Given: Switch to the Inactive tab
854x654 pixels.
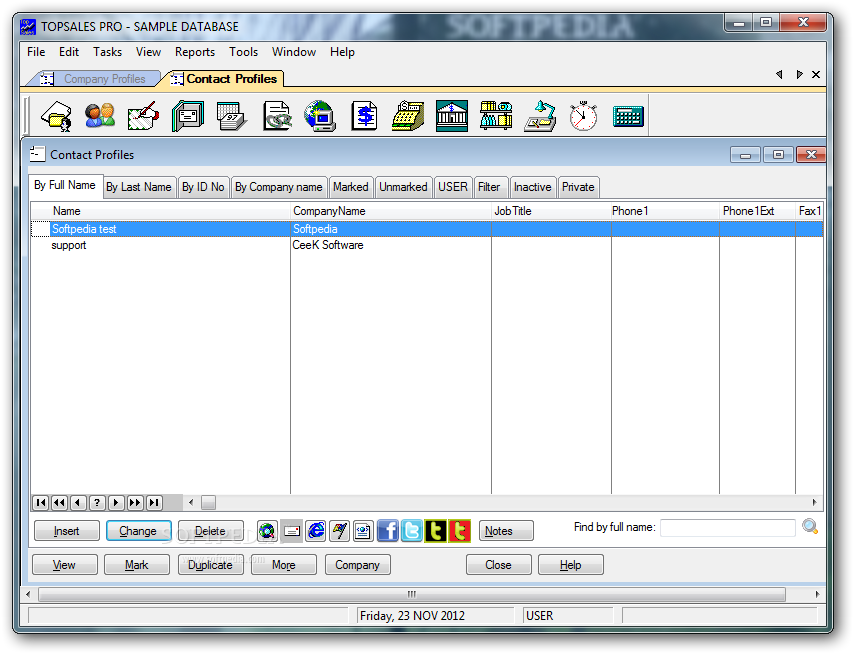Looking at the screenshot, I should (533, 187).
